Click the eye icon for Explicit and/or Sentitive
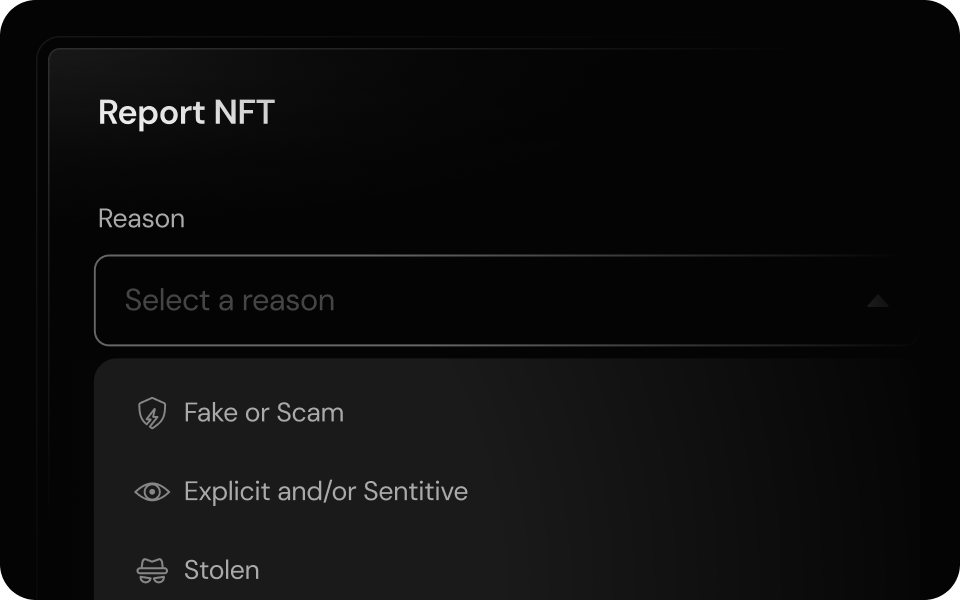 150,491
